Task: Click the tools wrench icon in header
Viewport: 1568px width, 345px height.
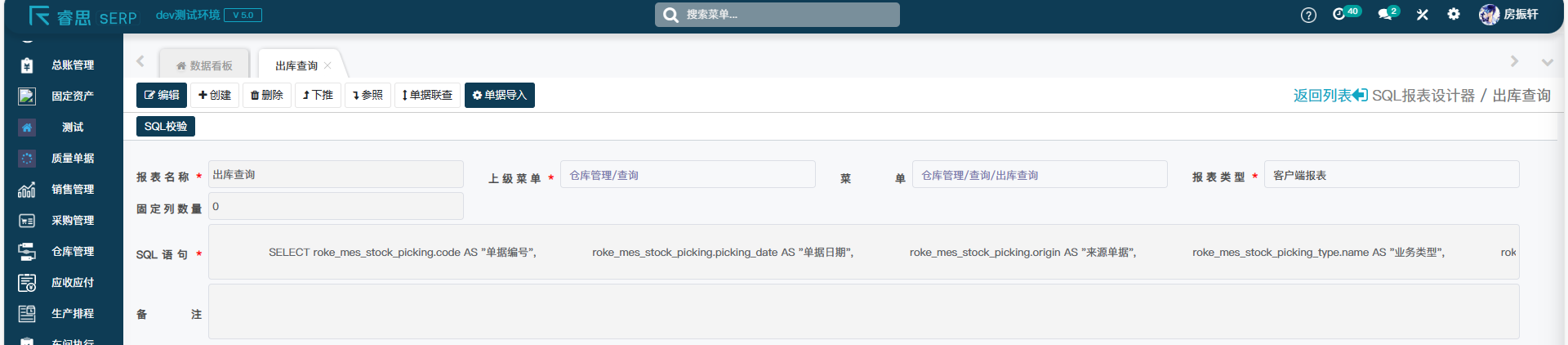Action: [x=1422, y=15]
